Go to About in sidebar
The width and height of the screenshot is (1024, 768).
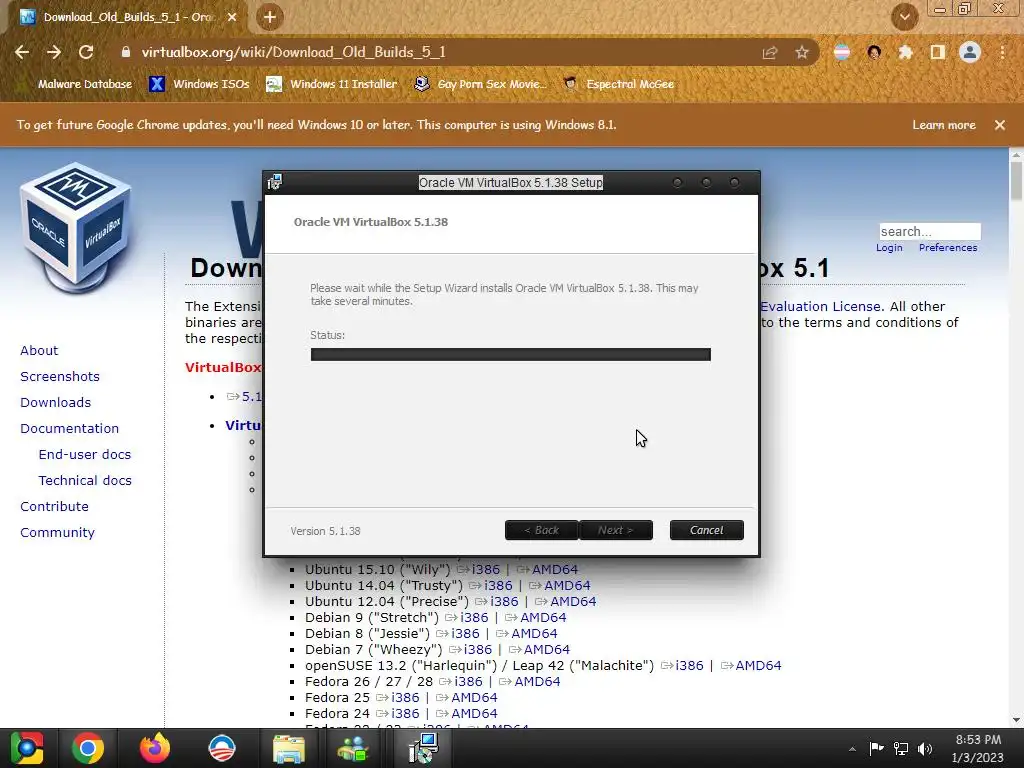(39, 351)
